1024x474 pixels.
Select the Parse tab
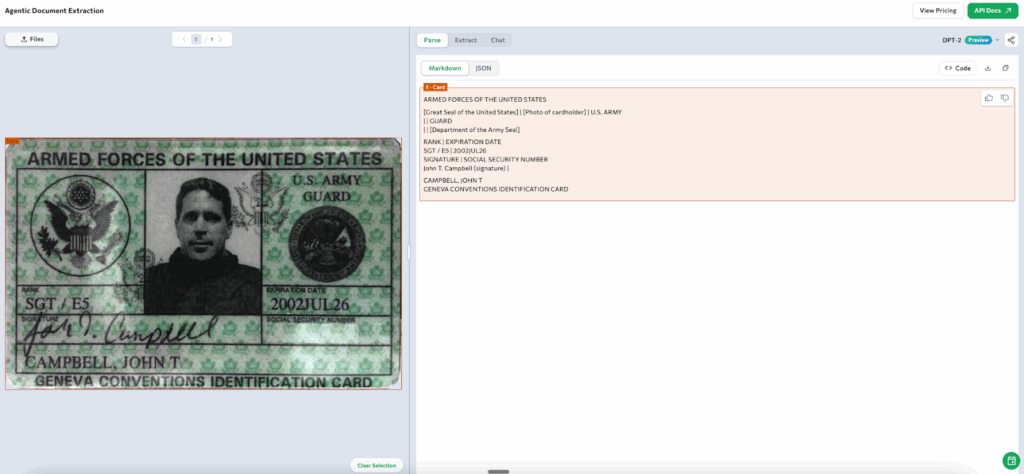(x=432, y=40)
